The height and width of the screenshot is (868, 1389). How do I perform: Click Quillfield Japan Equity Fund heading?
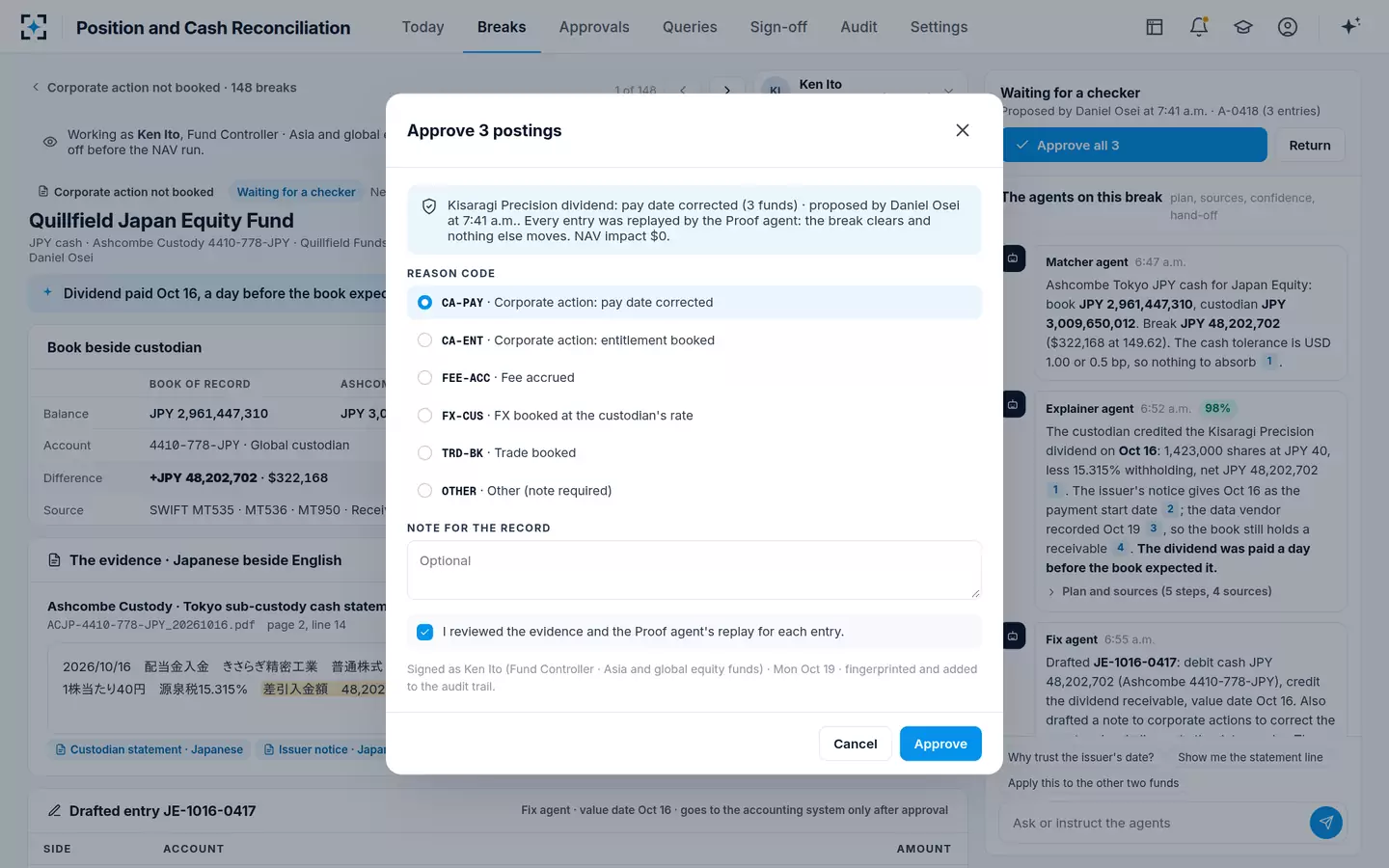[x=161, y=221]
